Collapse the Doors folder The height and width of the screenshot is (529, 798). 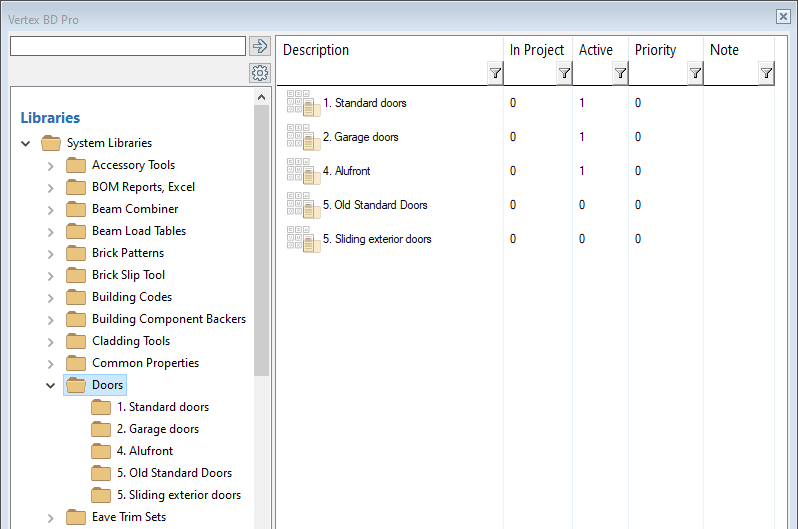51,385
